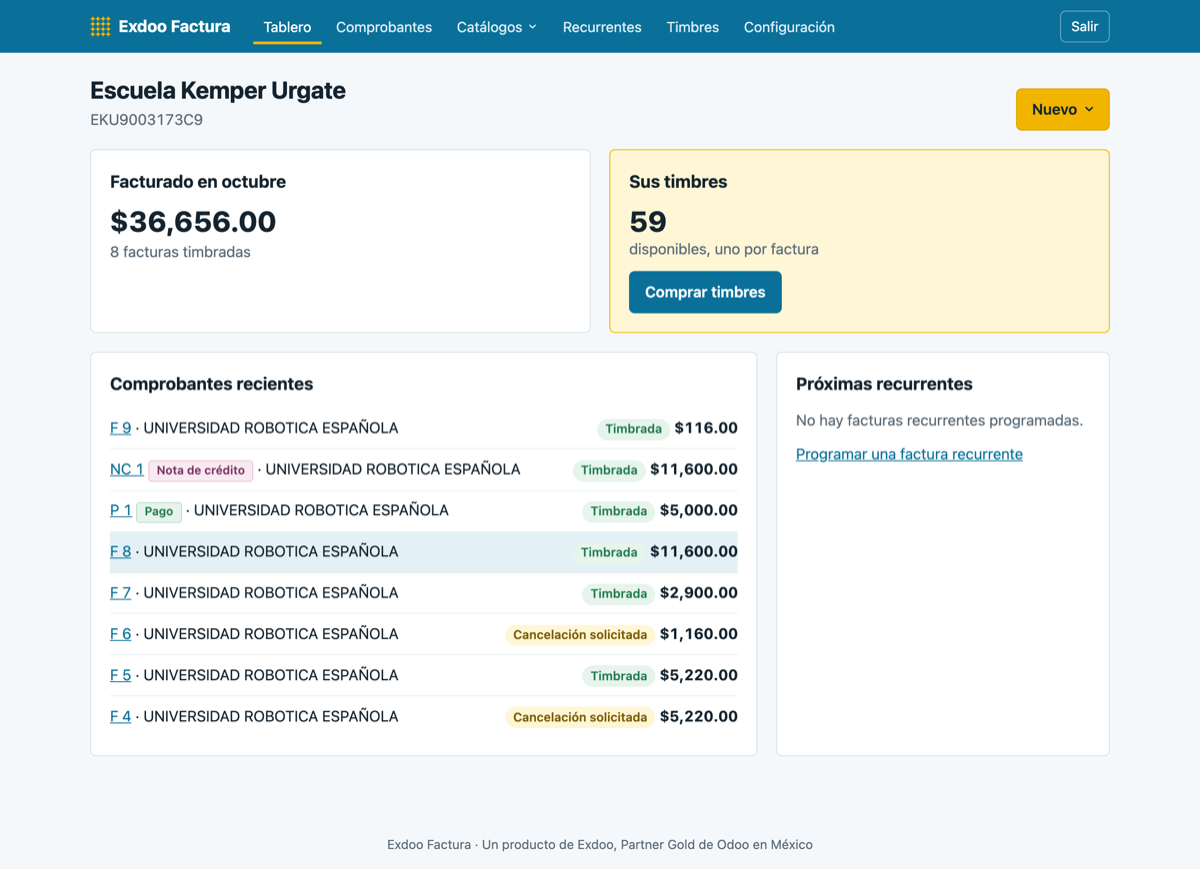Click Programar una factura recurrente link
The image size is (1200, 869).
coord(909,454)
